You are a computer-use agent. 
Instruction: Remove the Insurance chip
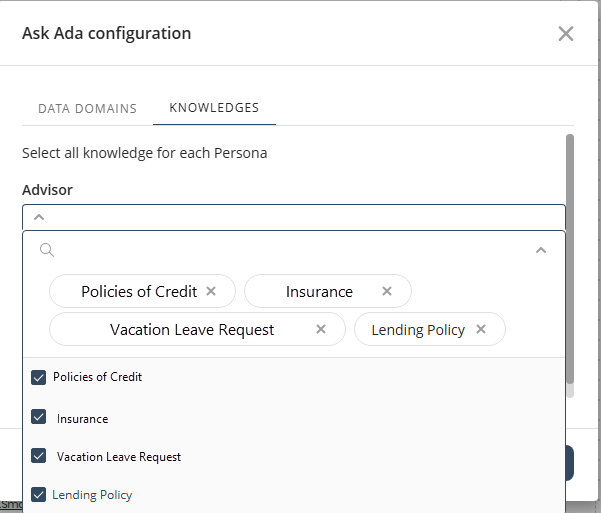(387, 291)
